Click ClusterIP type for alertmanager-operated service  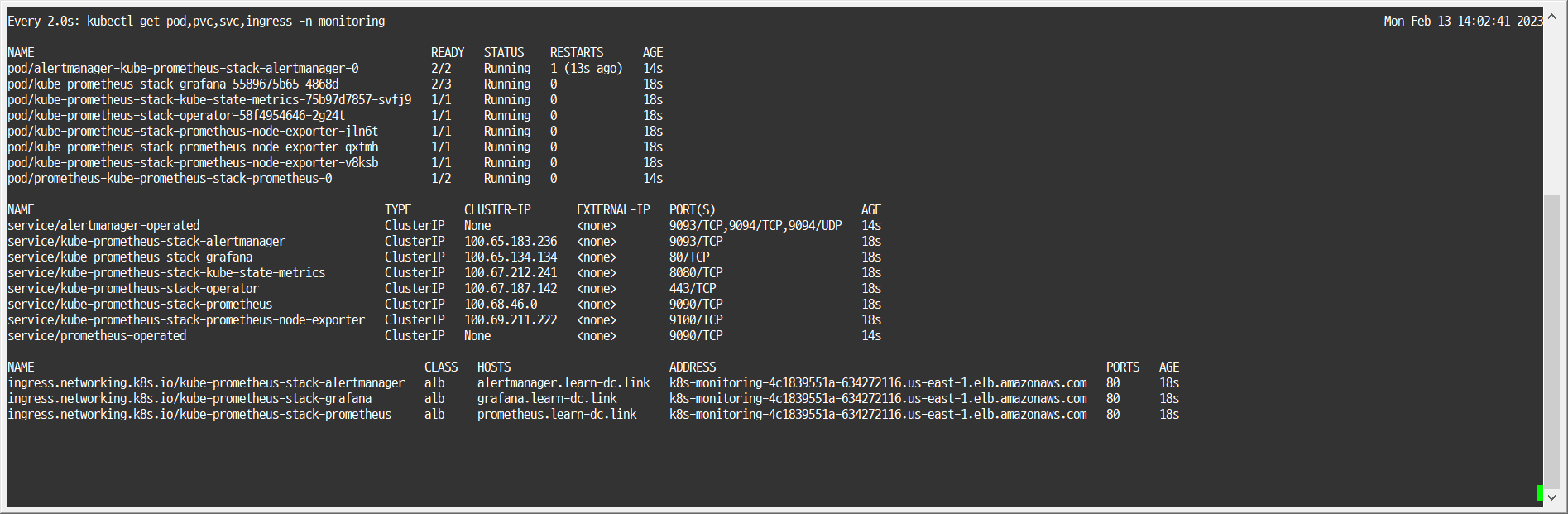[x=415, y=226]
